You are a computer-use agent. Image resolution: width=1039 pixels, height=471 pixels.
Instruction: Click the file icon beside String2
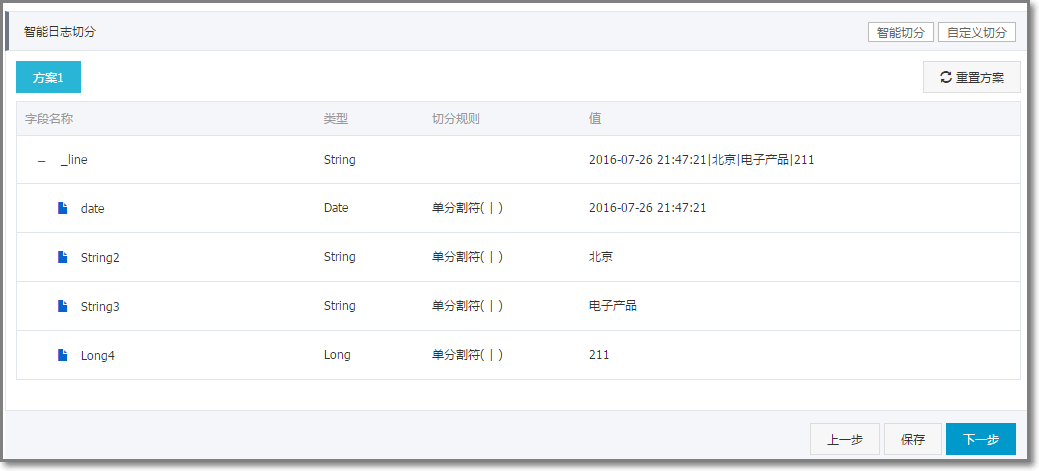63,257
